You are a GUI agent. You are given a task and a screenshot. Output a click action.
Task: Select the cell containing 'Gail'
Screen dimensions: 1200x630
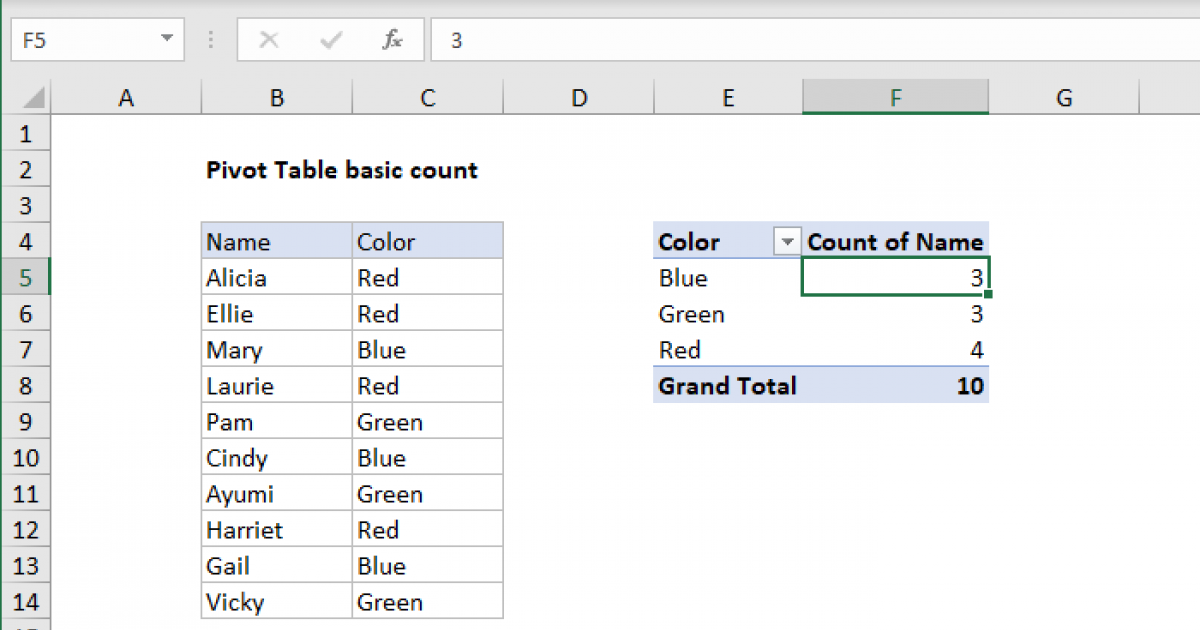click(277, 566)
